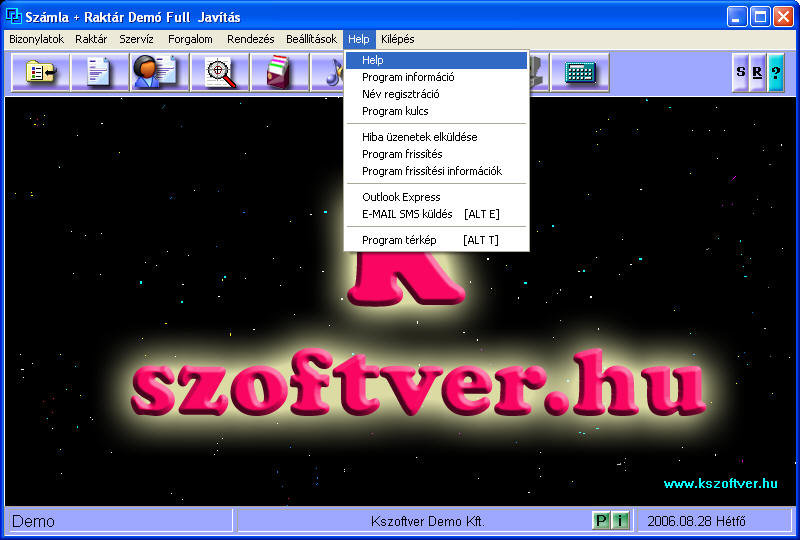Select highlighted Help entry in dropdown

tap(437, 60)
